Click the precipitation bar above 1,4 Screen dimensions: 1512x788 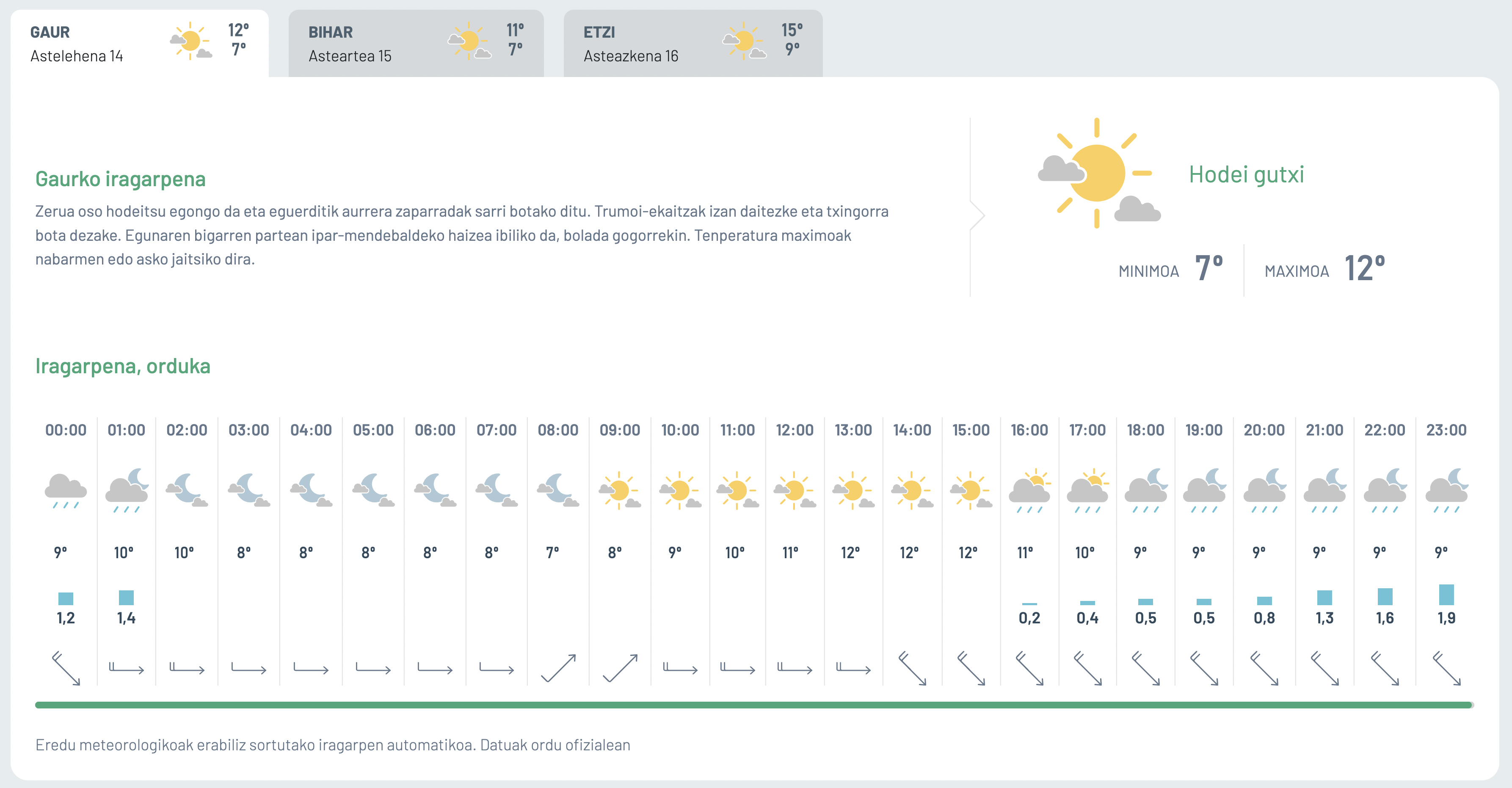pyautogui.click(x=126, y=597)
